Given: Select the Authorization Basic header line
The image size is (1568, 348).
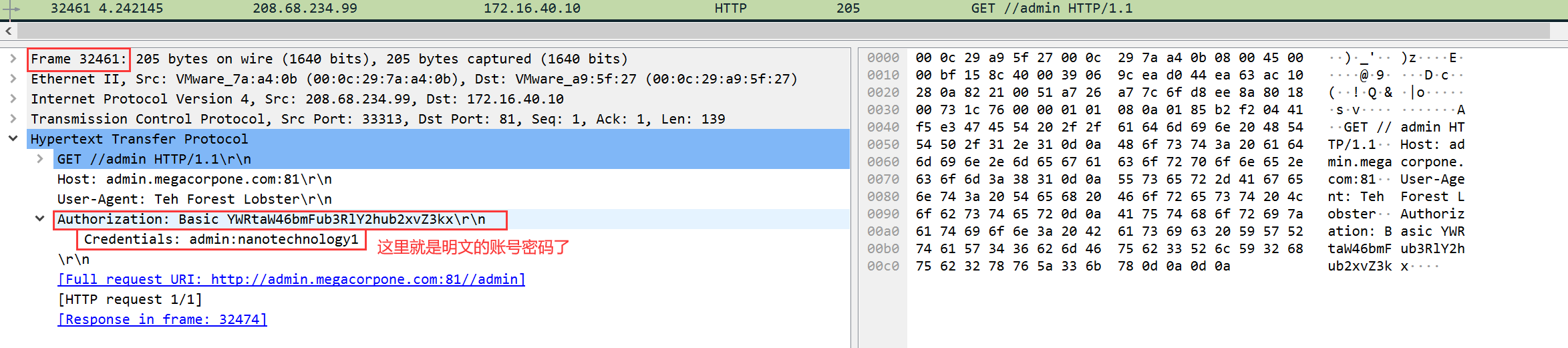Looking at the screenshot, I should [x=271, y=219].
